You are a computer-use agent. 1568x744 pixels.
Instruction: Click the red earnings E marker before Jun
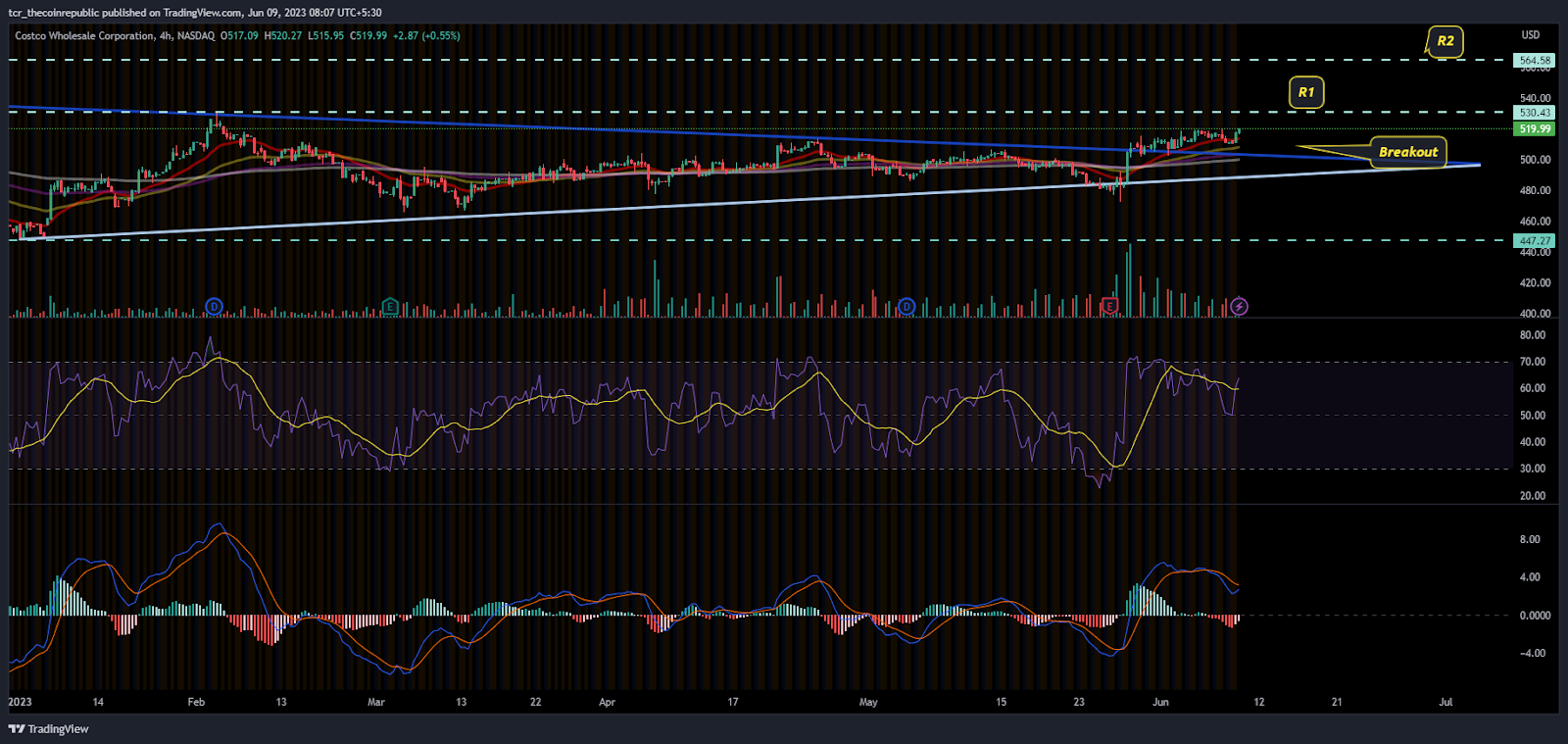[x=1110, y=307]
